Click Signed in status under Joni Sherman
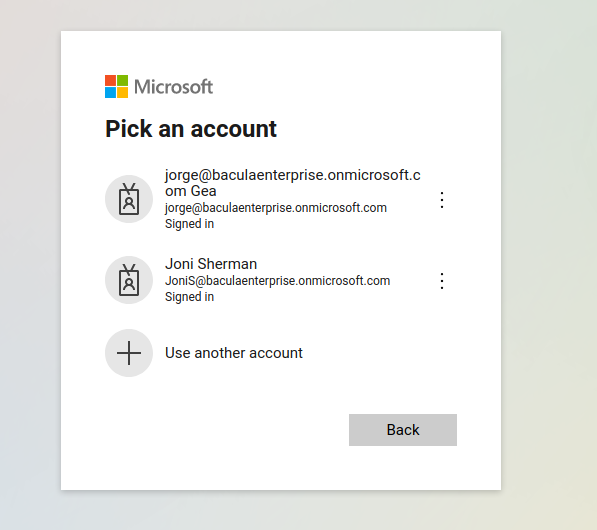The height and width of the screenshot is (530, 597). pyautogui.click(x=189, y=297)
